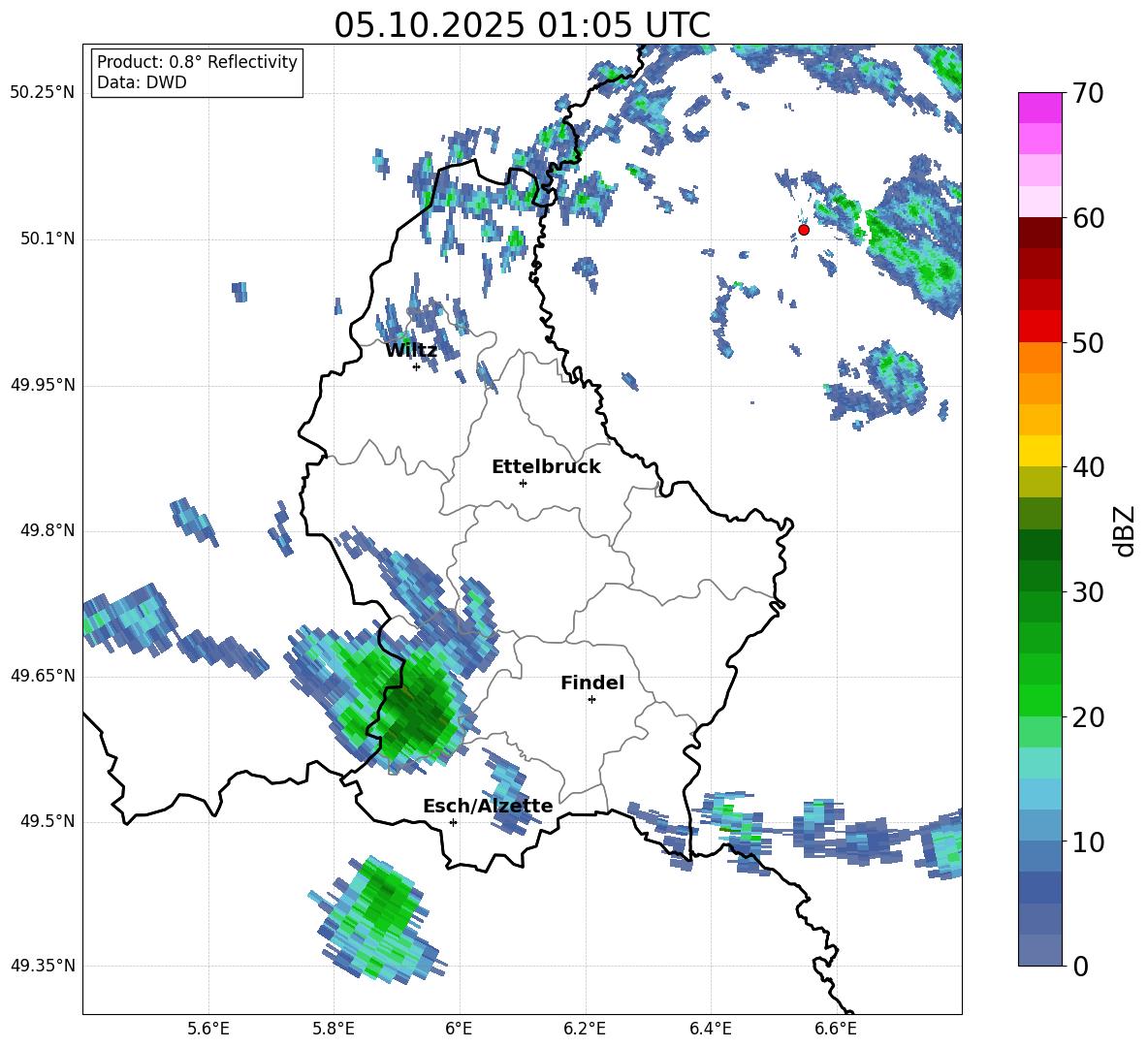Click the 49.8°N latitude tick label
This screenshot has height=1048, width=1148.
47,530
